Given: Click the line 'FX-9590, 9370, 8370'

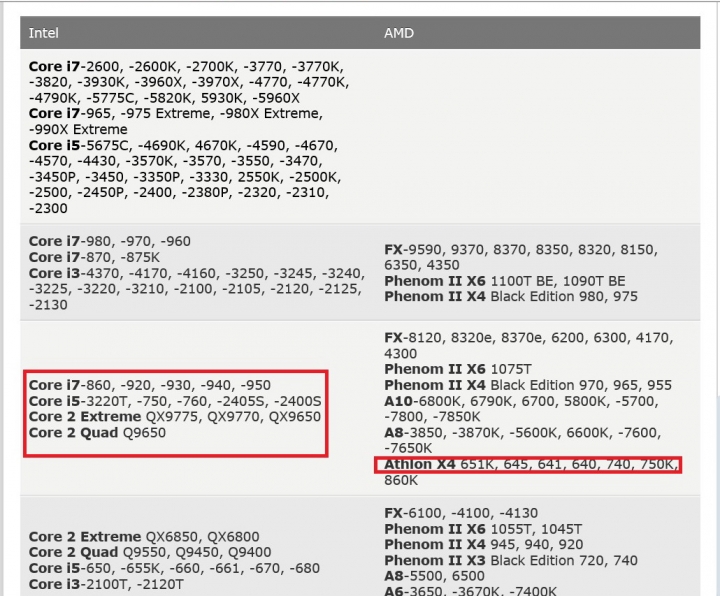Looking at the screenshot, I should pos(521,250).
